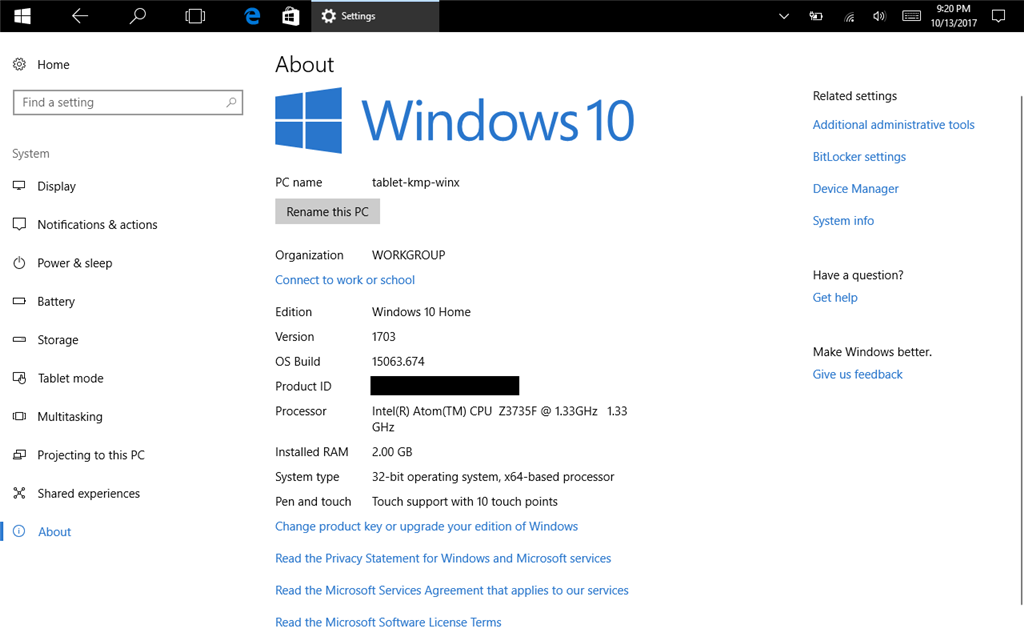This screenshot has width=1024, height=640.
Task: Click the Display monitor icon in sidebar
Action: pos(20,185)
